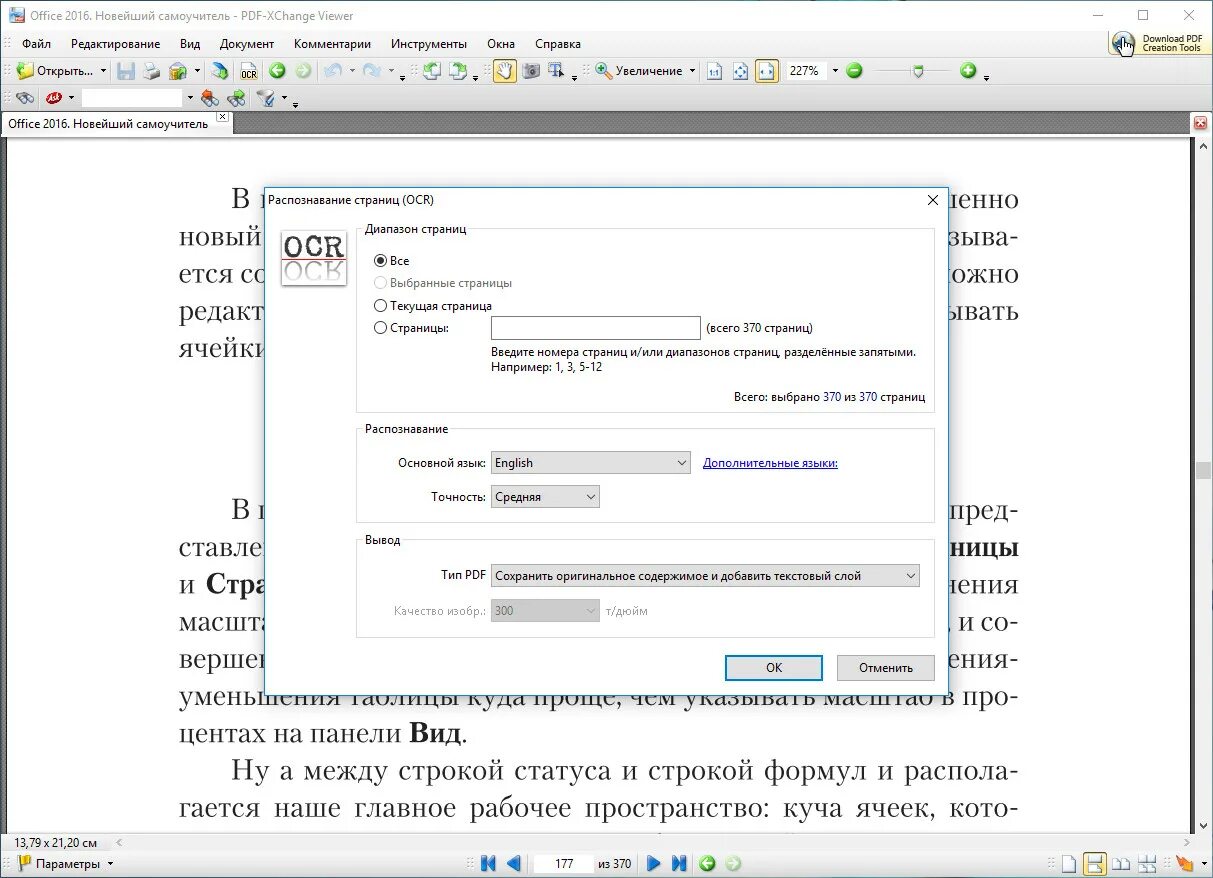This screenshot has height=878, width=1213.
Task: Open the 'Основной язык' English dropdown
Action: [x=591, y=463]
